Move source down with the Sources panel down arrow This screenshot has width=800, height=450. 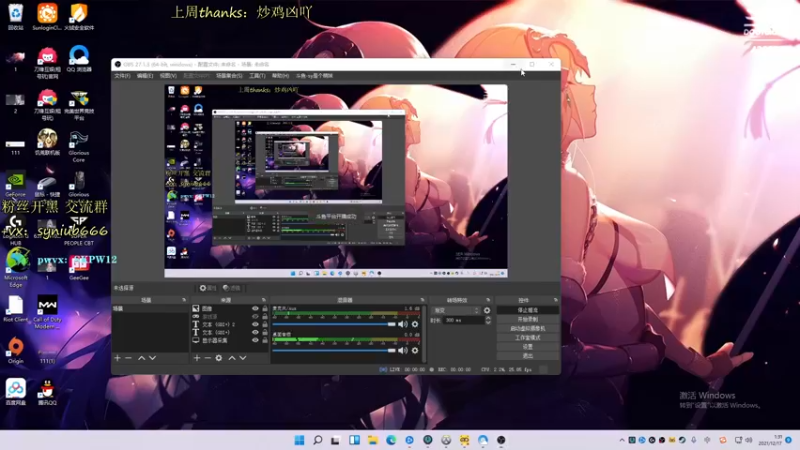click(243, 358)
